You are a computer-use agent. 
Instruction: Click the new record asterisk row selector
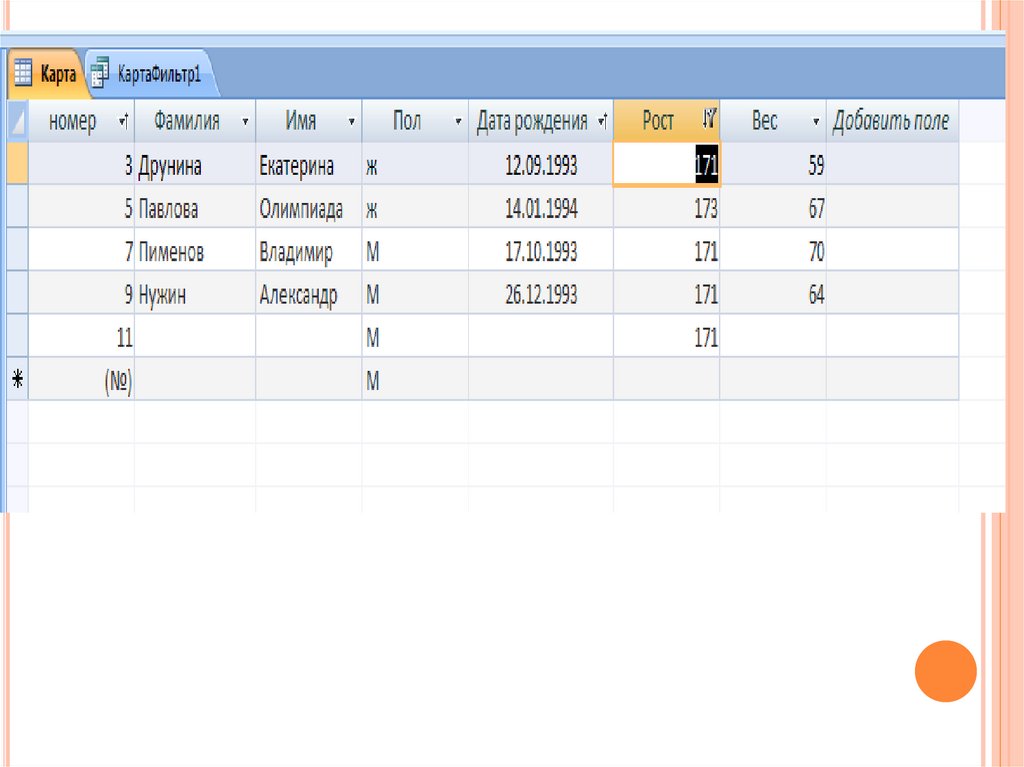point(17,380)
